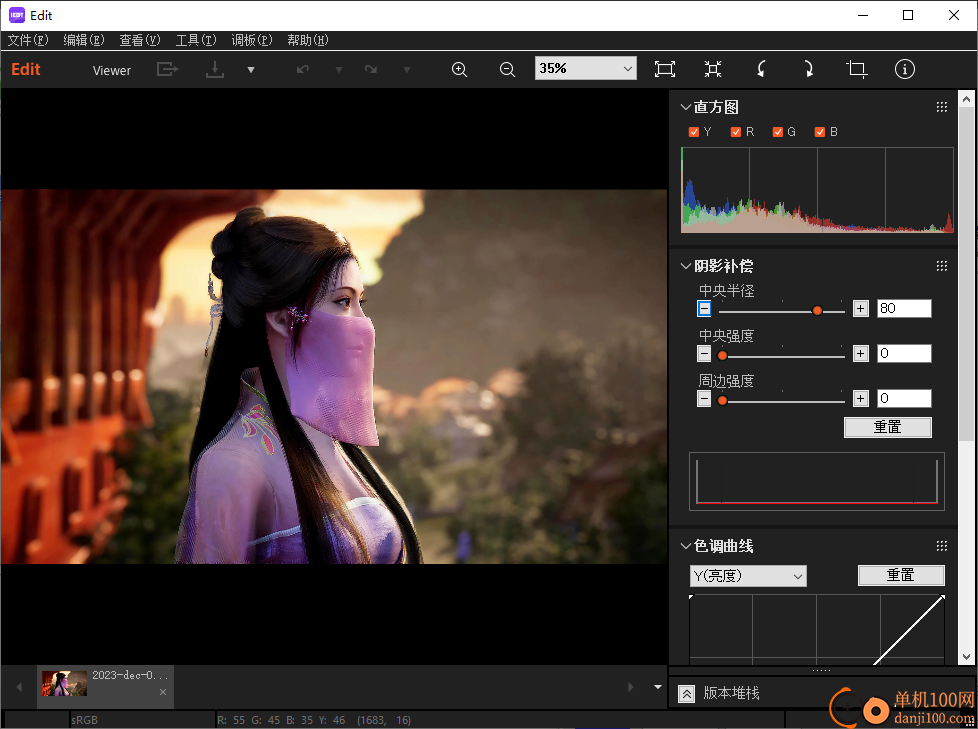
Task: Open the 帮助(H) menu
Action: [307, 41]
